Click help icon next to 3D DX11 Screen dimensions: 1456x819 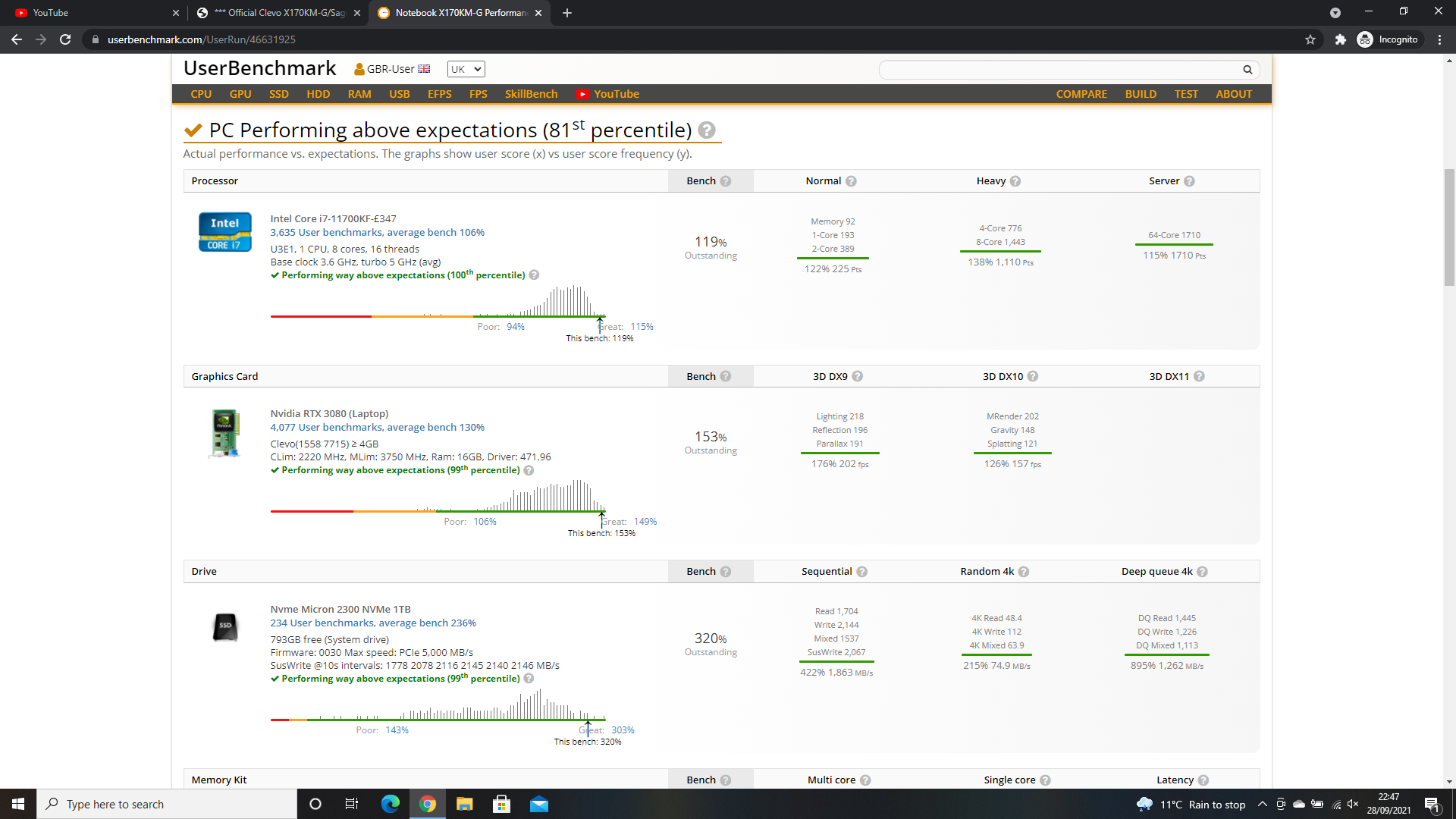point(1199,377)
